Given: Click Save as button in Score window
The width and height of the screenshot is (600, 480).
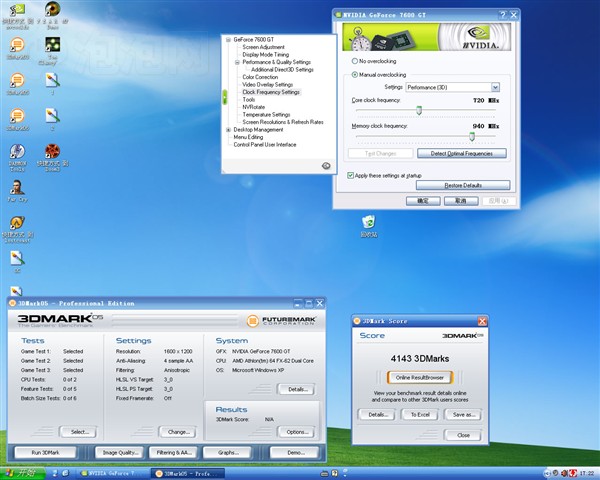Looking at the screenshot, I should [x=463, y=415].
